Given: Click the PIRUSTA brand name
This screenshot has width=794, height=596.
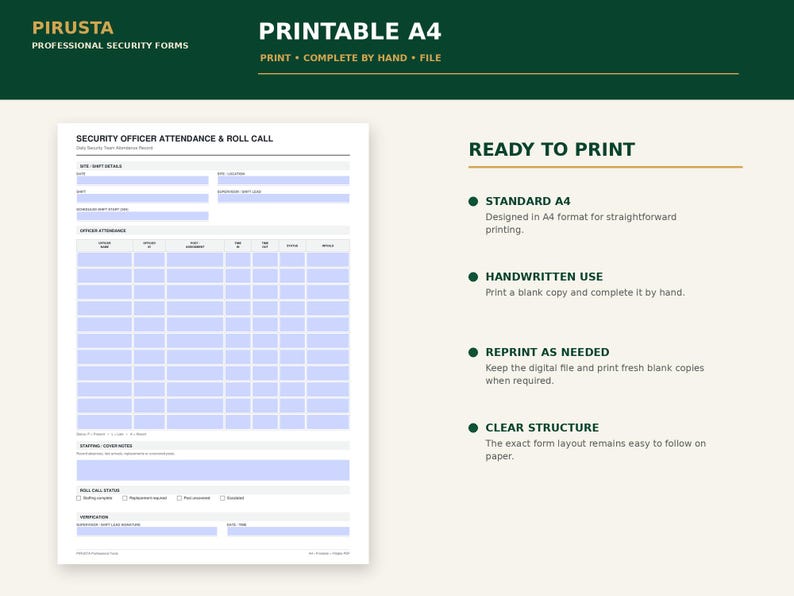Looking at the screenshot, I should (72, 28).
